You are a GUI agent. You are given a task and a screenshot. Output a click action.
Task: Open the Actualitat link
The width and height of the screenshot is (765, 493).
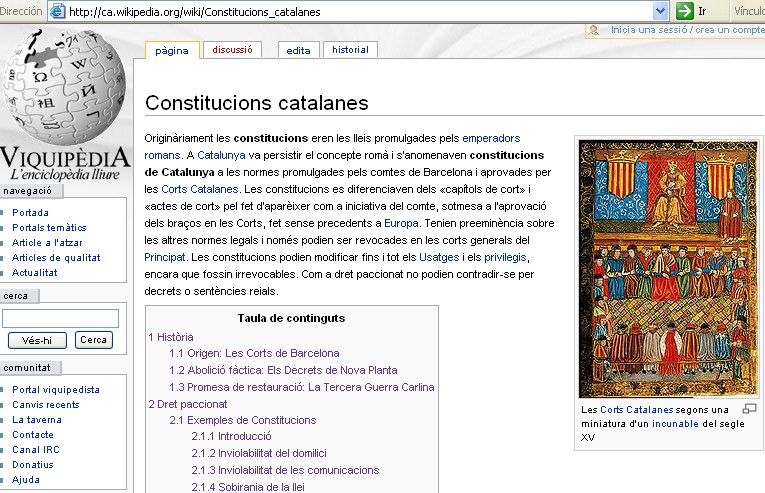click(x=35, y=272)
